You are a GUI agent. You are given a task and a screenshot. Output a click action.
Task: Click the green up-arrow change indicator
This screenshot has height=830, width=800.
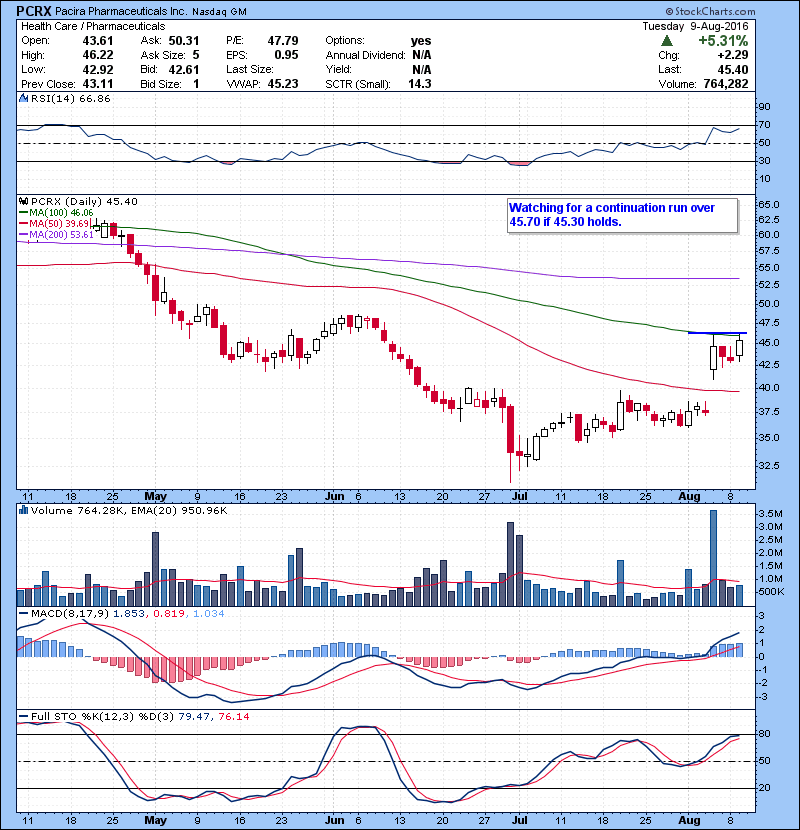click(667, 41)
